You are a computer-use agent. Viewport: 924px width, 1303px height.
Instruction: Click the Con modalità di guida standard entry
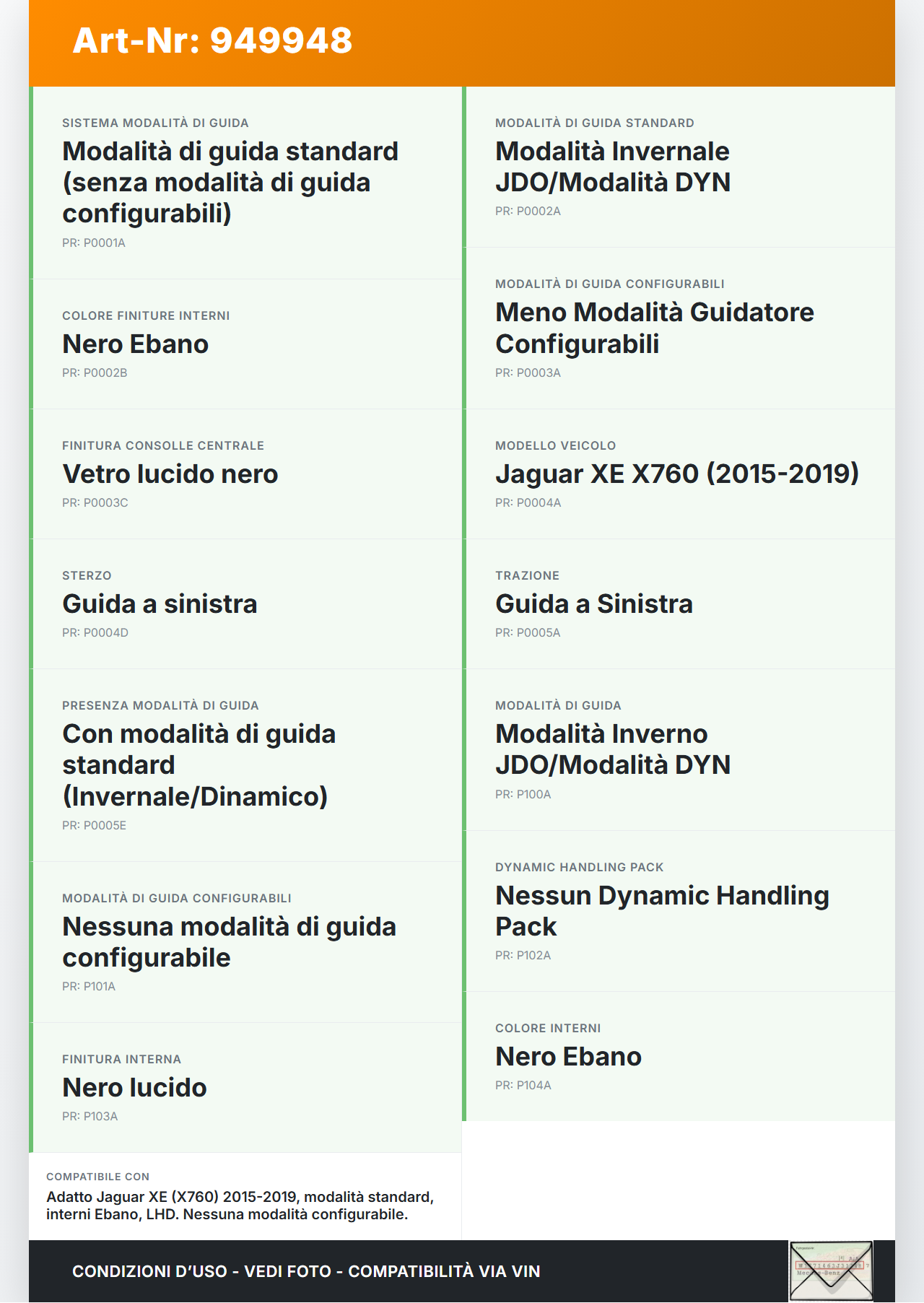[199, 765]
